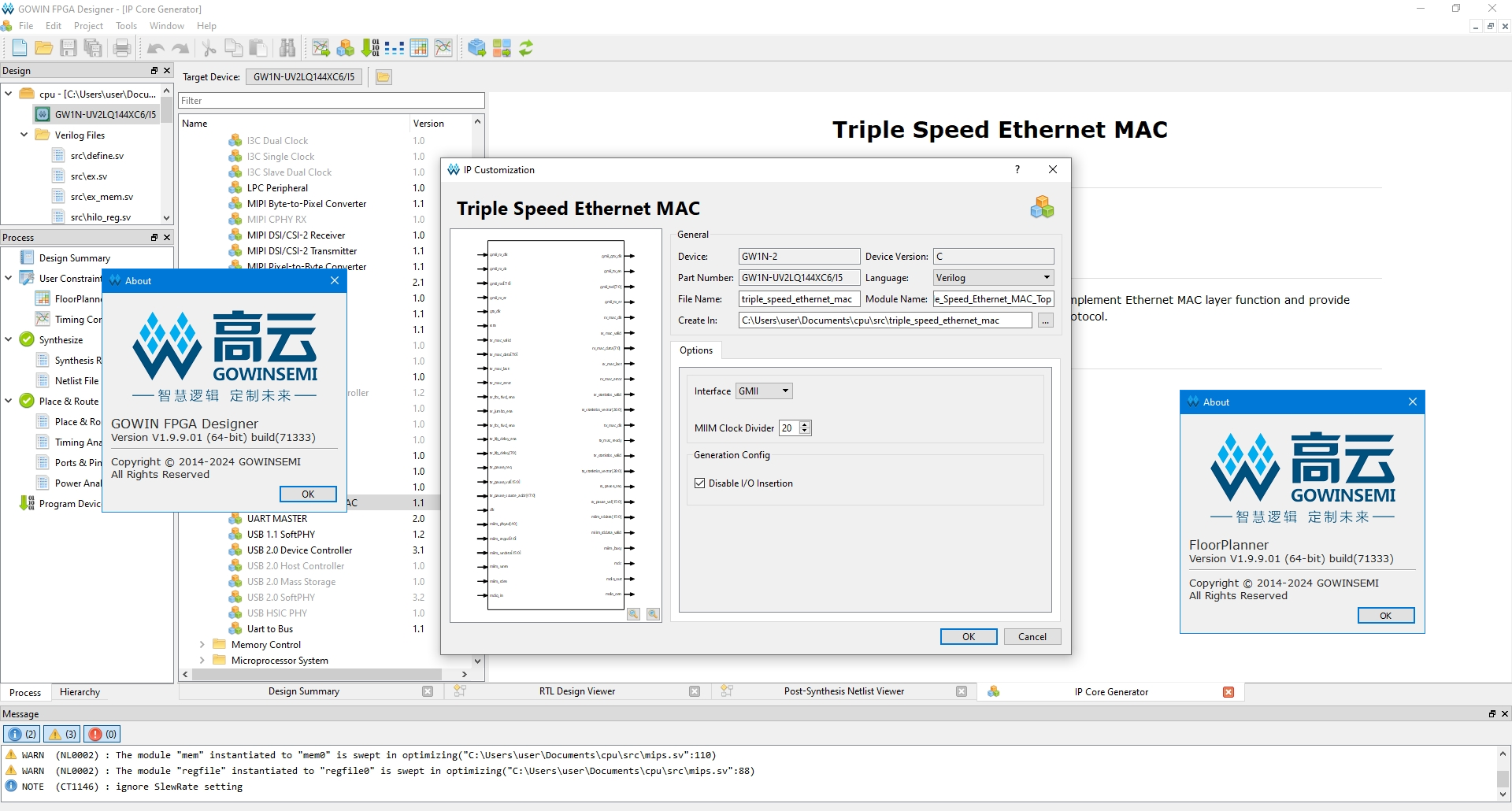The height and width of the screenshot is (811, 1512).
Task: Collapse User Constraints process node
Action: coord(9,278)
